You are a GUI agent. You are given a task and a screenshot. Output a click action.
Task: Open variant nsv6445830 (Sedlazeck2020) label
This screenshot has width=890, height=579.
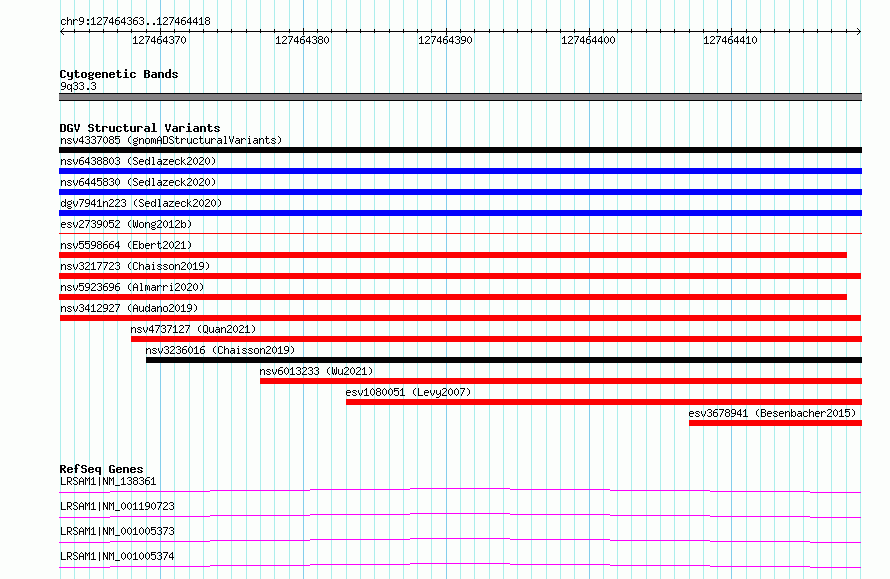click(138, 182)
